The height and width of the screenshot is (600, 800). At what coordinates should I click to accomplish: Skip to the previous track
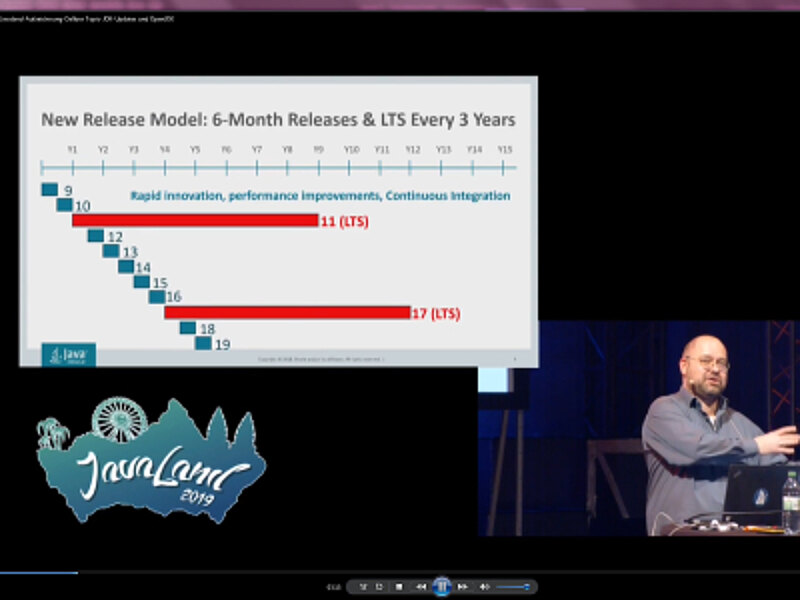coord(421,587)
